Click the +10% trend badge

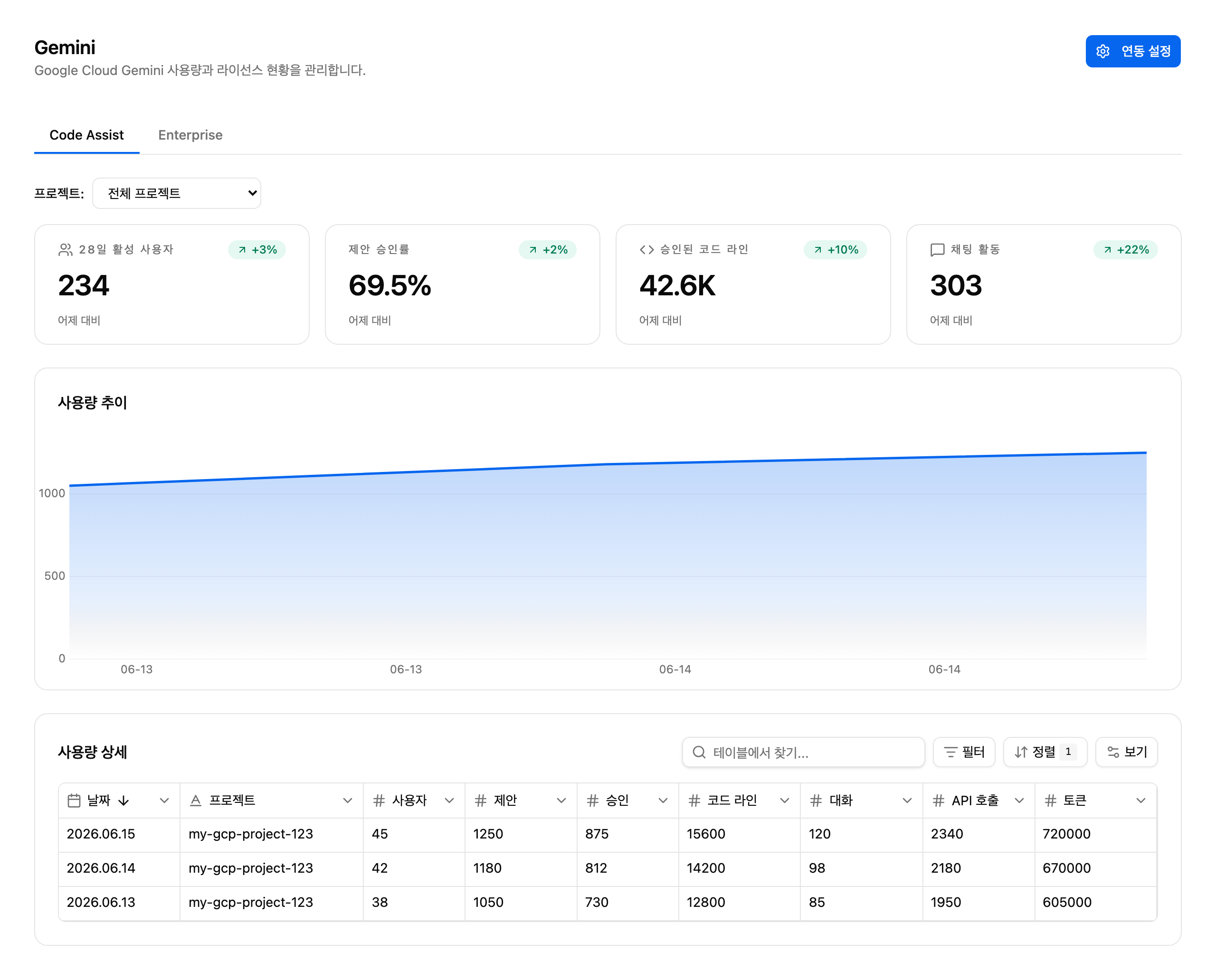click(836, 250)
